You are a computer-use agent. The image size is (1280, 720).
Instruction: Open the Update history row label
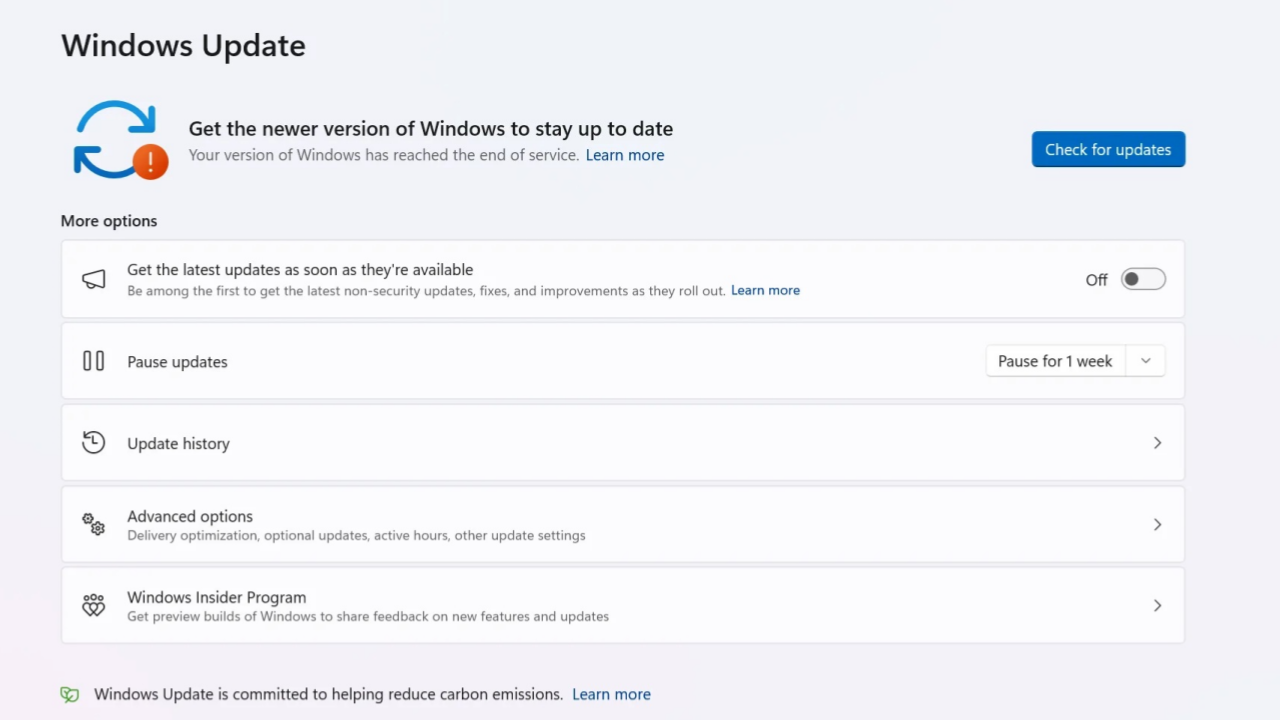point(178,443)
